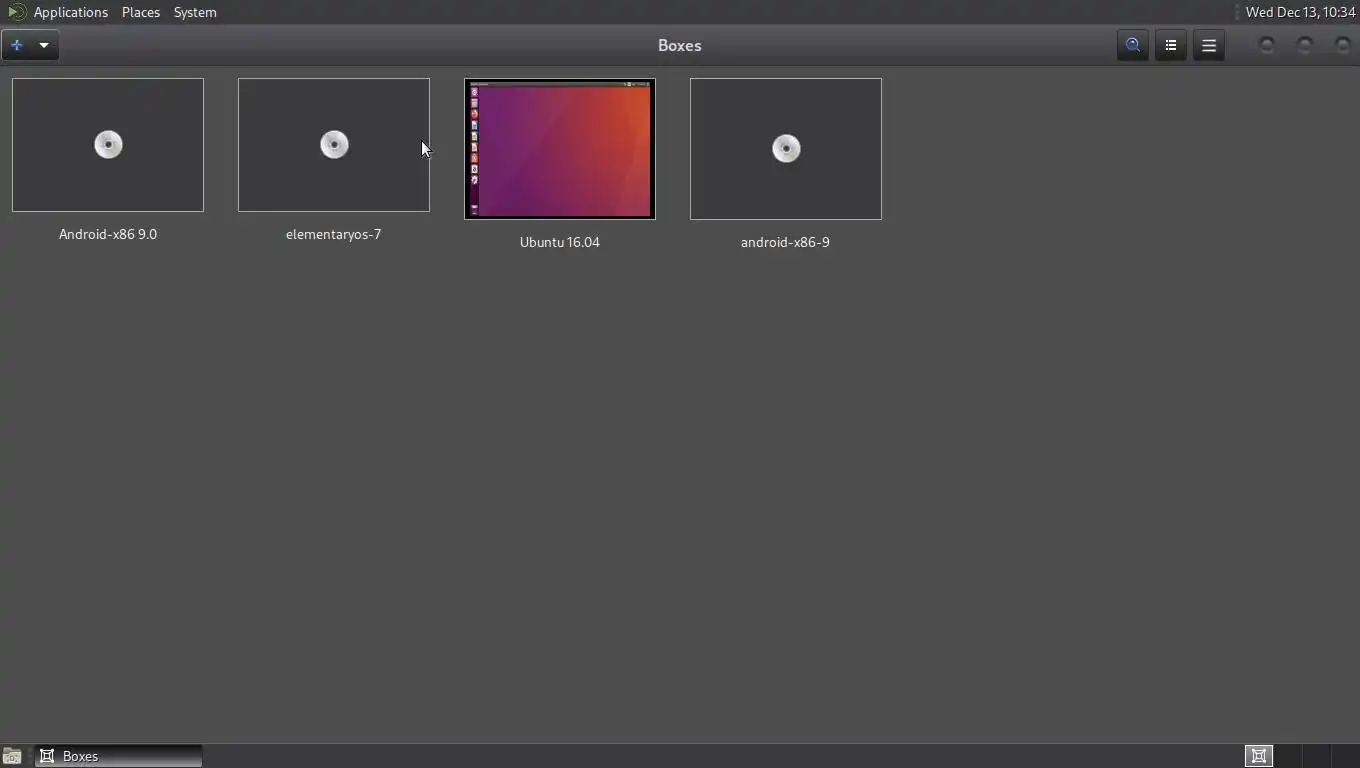Select the elementaryos-7 box thumbnail

tap(334, 145)
